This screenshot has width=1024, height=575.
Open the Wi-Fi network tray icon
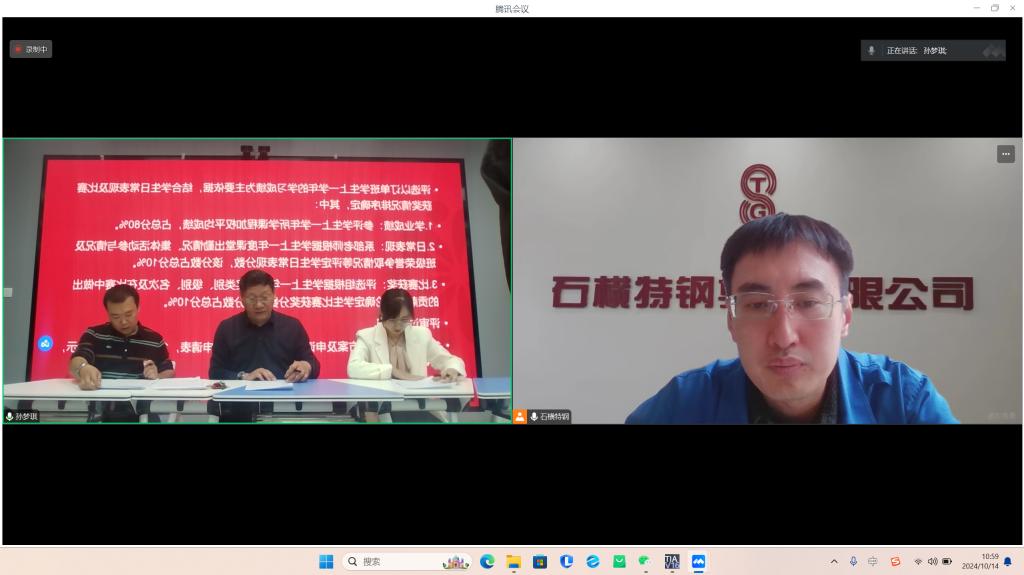pyautogui.click(x=918, y=562)
